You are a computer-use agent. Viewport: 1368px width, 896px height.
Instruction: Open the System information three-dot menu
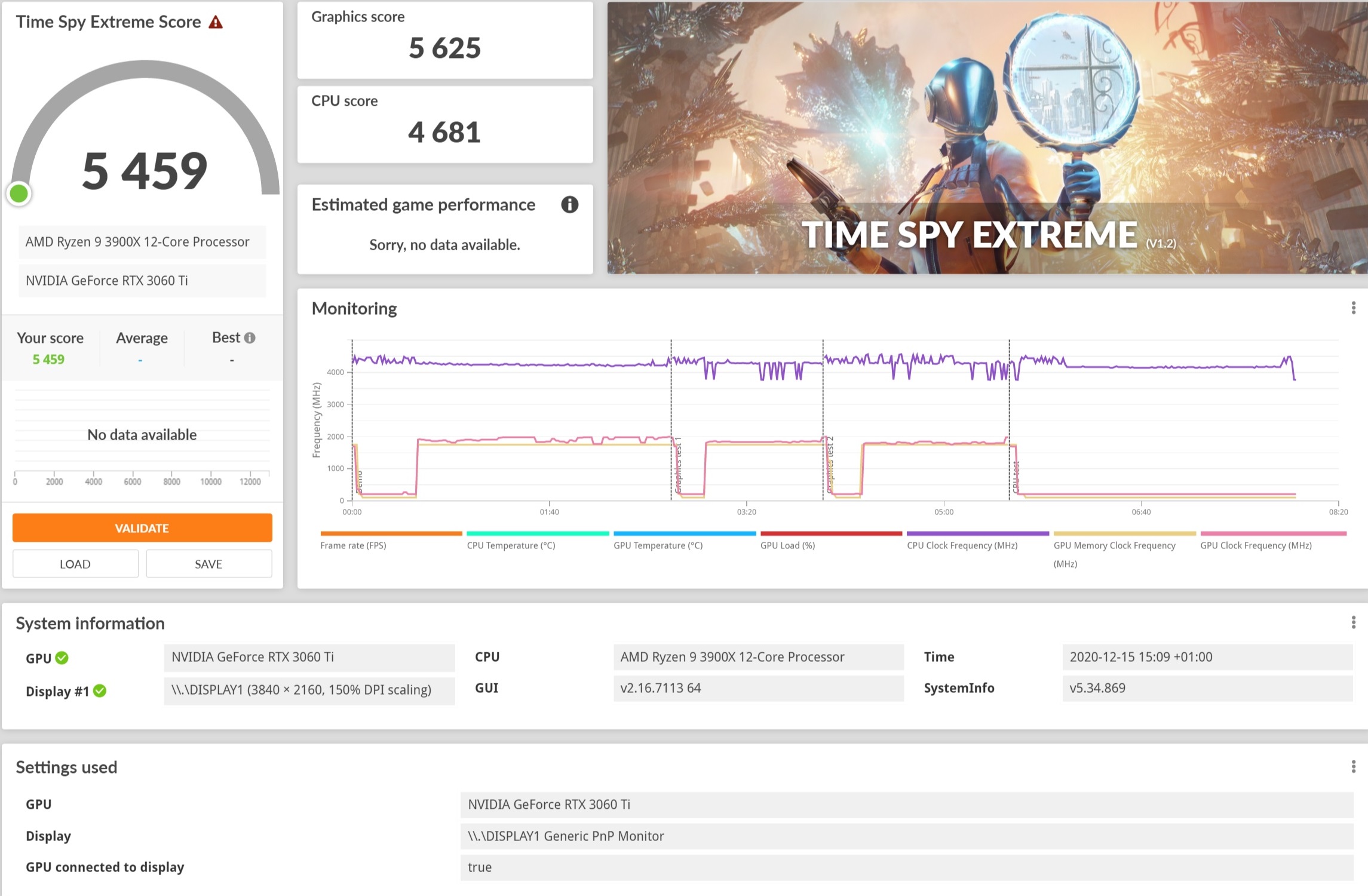[1353, 622]
